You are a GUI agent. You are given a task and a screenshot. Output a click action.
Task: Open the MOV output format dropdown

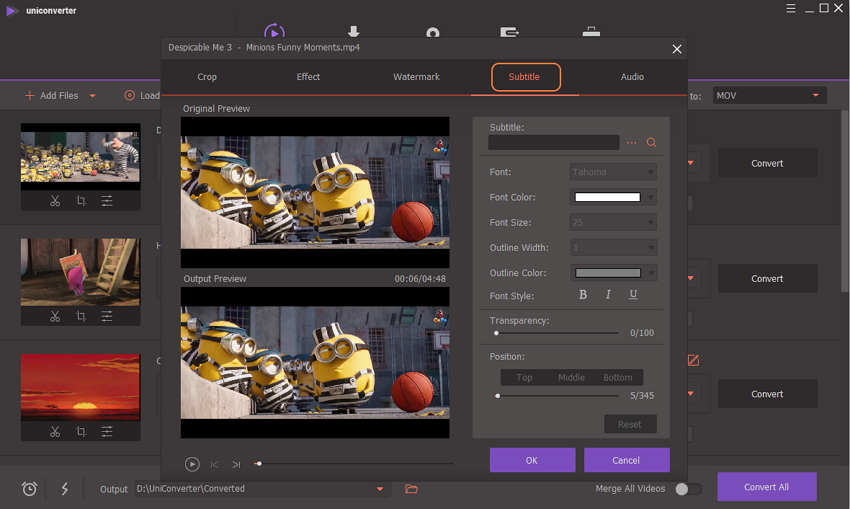(769, 95)
